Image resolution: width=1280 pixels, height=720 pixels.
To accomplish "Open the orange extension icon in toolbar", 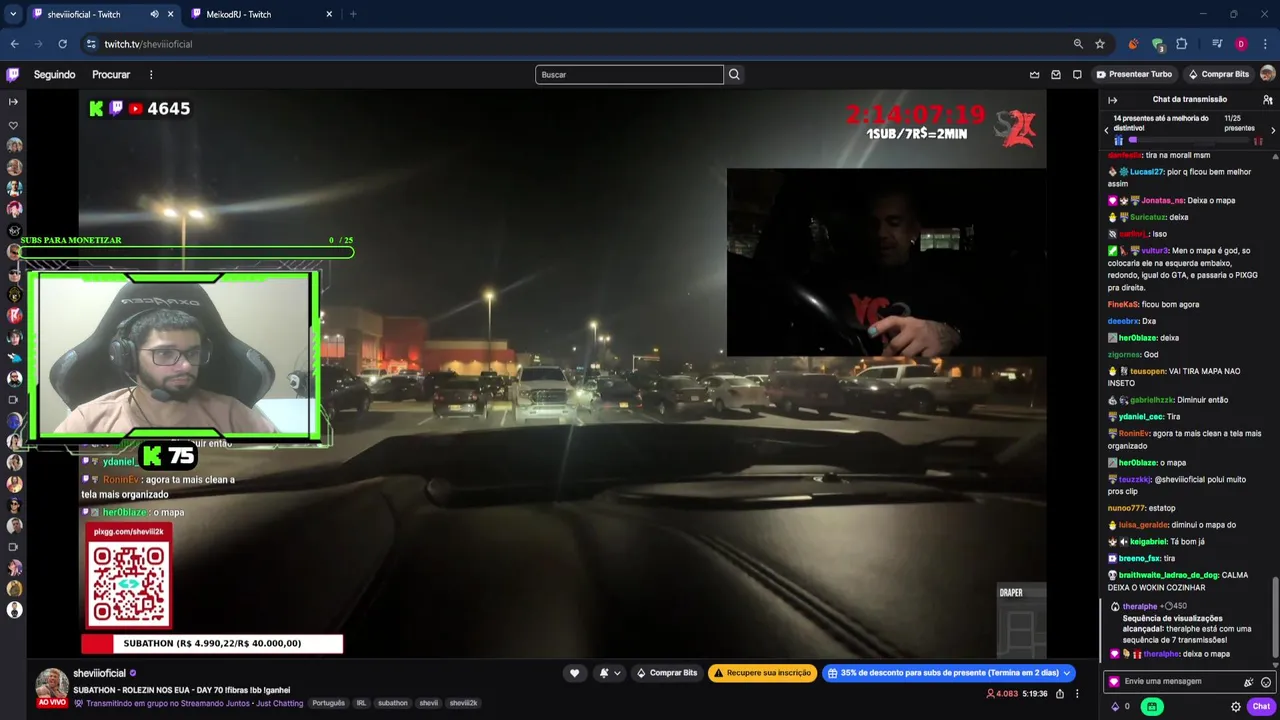I will tap(1133, 44).
